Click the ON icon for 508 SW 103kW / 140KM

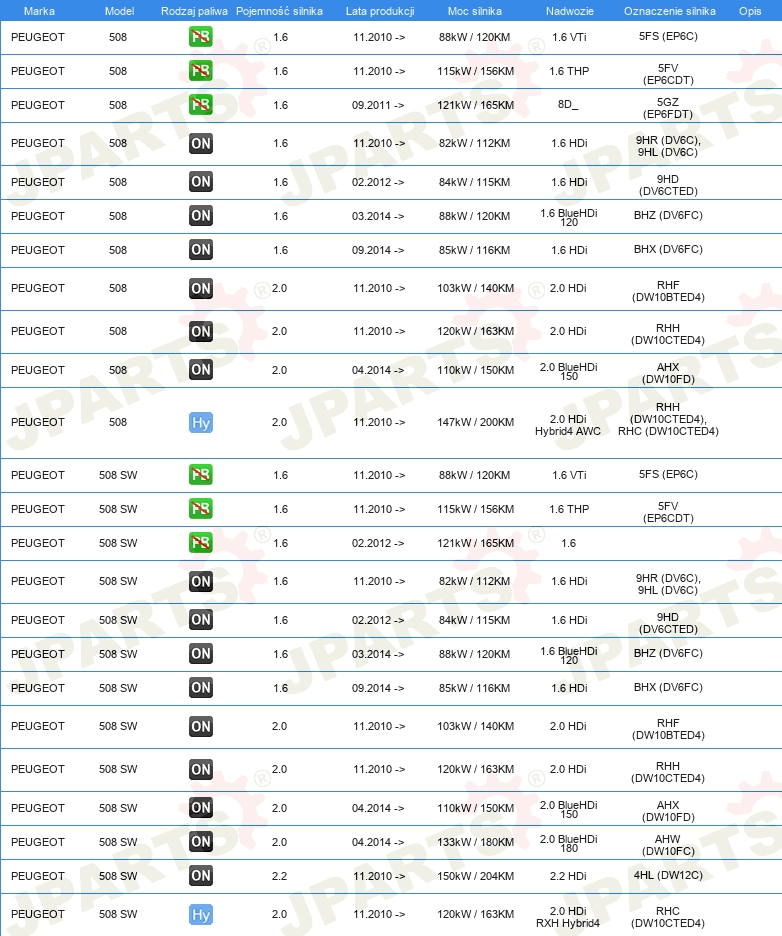pos(201,726)
